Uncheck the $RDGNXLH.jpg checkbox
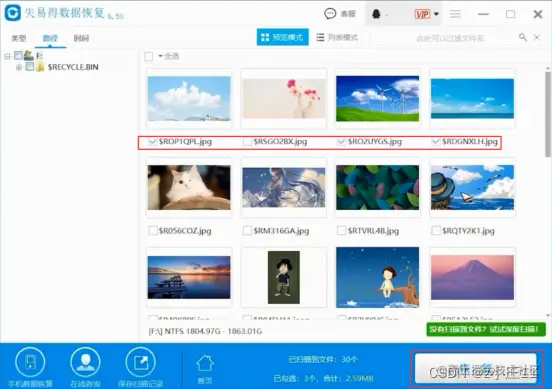The height and width of the screenshot is (389, 553). (x=436, y=142)
